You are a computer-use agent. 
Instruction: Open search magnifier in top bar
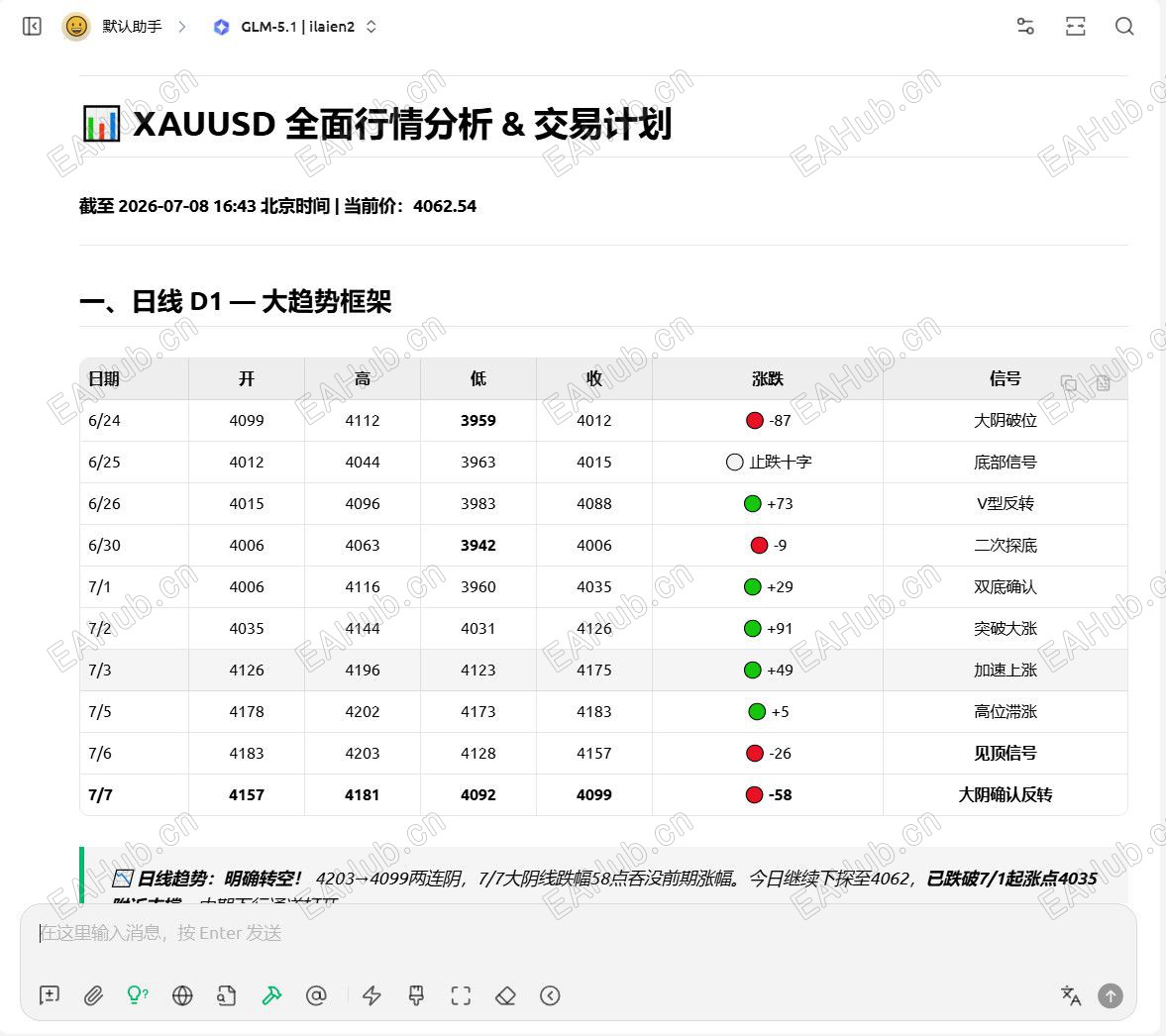point(1124,27)
